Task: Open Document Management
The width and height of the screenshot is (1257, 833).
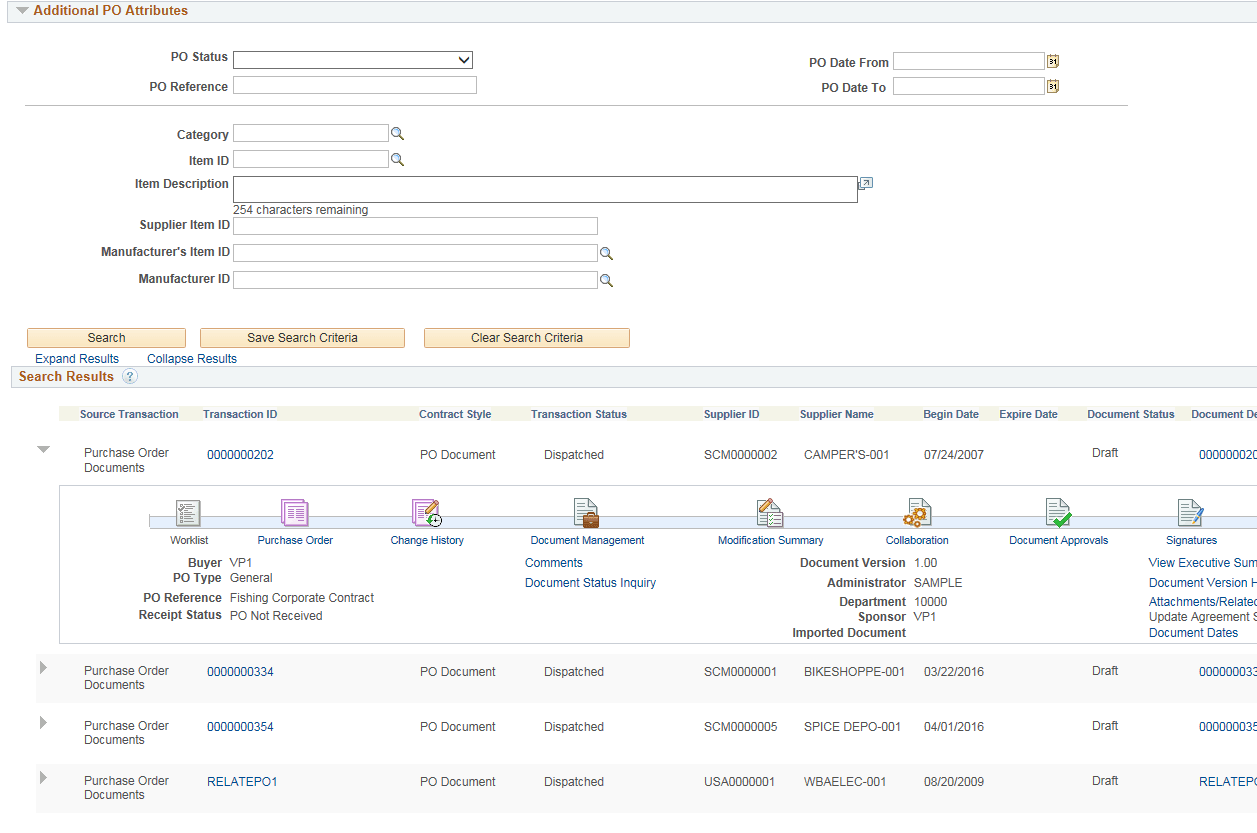Action: [586, 513]
